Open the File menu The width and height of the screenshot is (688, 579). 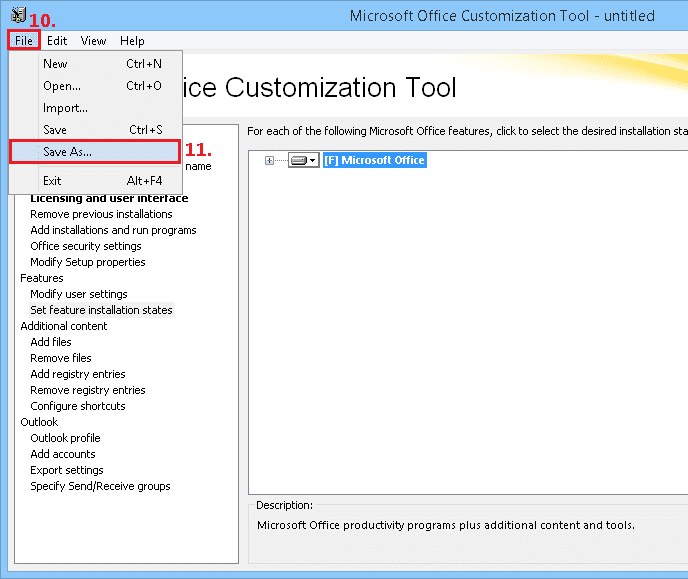pos(24,41)
